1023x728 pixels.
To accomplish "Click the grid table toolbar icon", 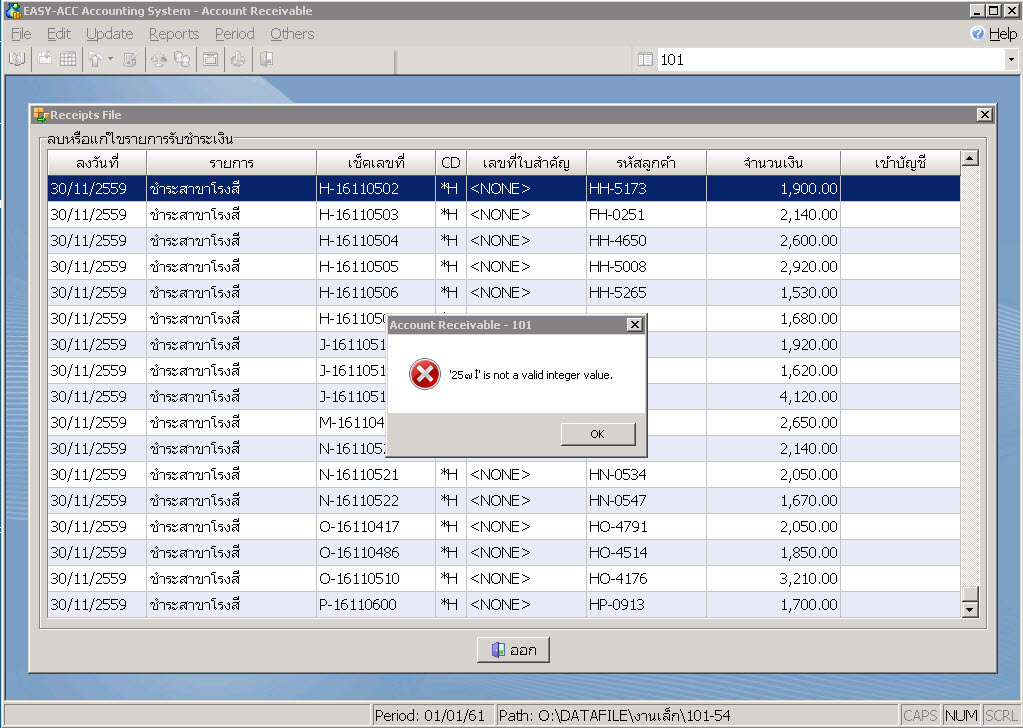I will click(68, 59).
